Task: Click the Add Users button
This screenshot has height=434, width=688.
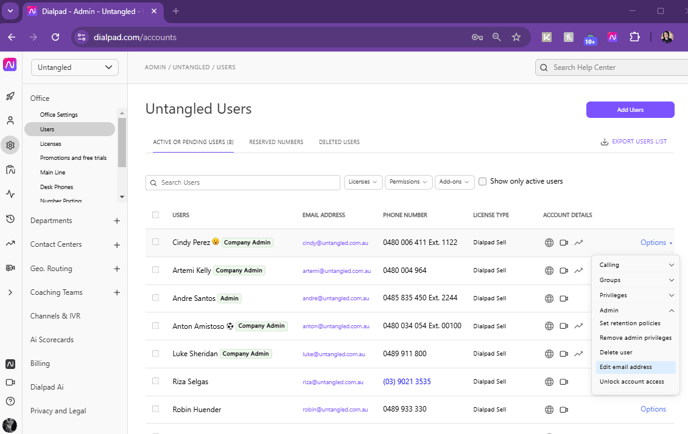Action: [630, 110]
